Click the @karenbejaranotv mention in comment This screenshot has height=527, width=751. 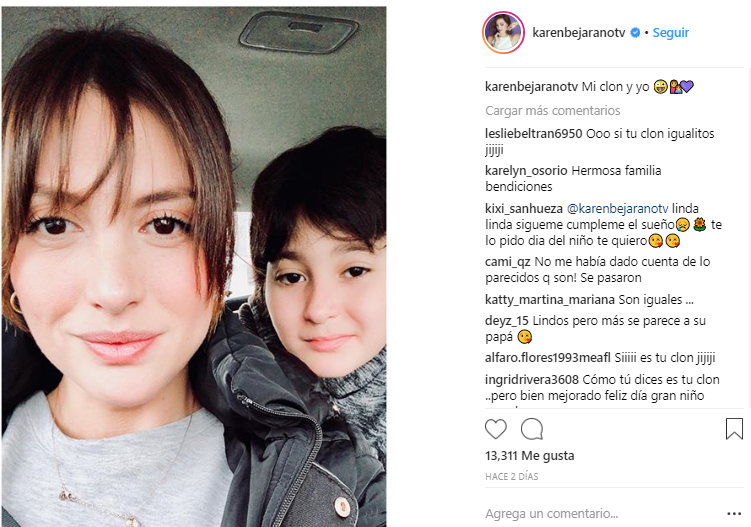click(x=617, y=209)
